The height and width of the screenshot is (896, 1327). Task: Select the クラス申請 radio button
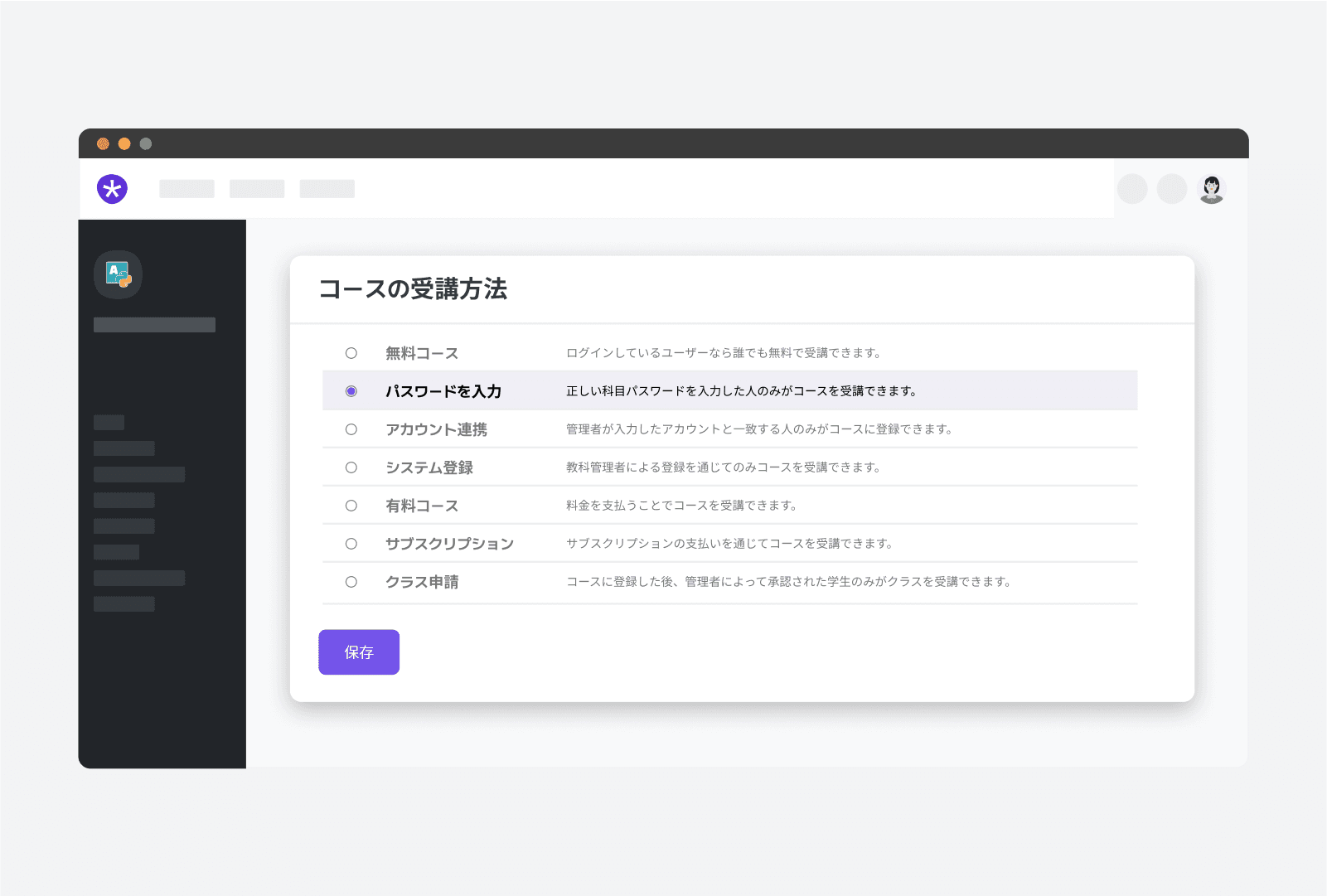click(x=351, y=582)
